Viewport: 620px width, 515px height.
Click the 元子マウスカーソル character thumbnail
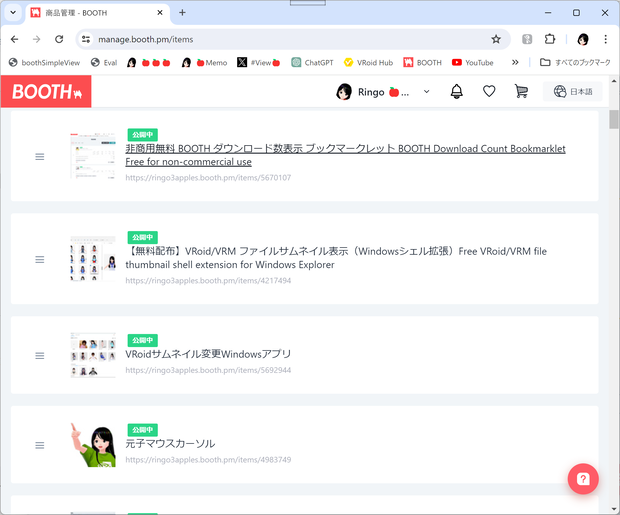pos(93,445)
